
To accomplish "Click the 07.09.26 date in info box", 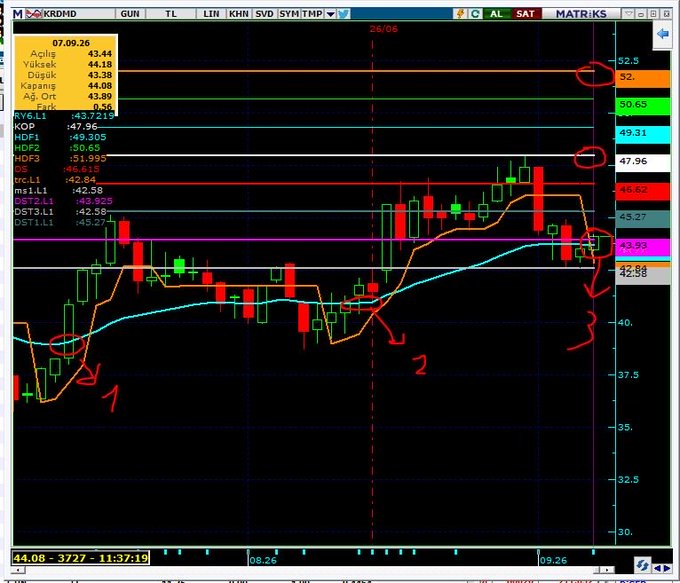I will [71, 43].
